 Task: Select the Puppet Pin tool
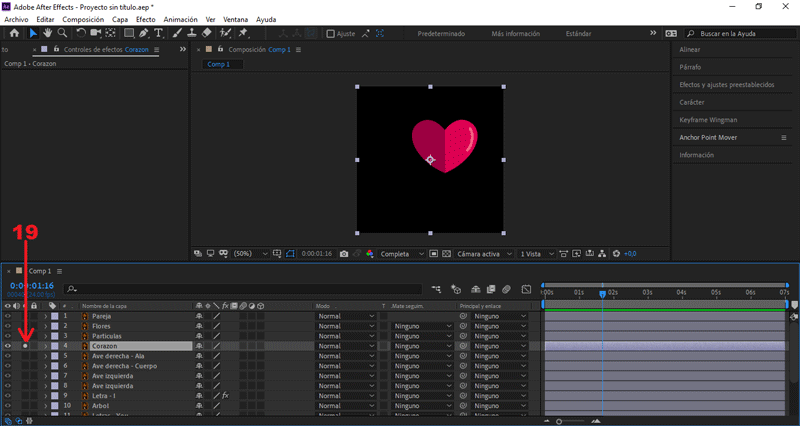243,33
